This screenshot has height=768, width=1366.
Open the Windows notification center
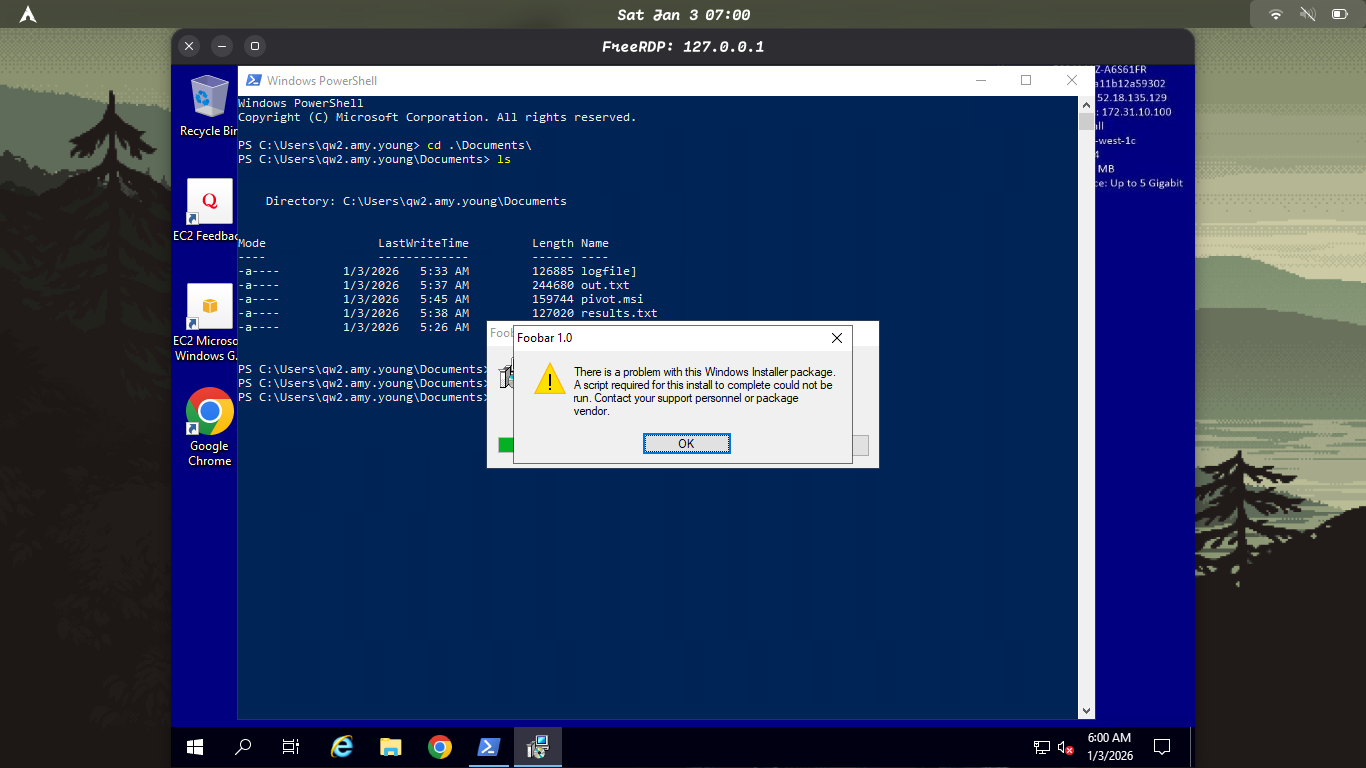[1162, 747]
